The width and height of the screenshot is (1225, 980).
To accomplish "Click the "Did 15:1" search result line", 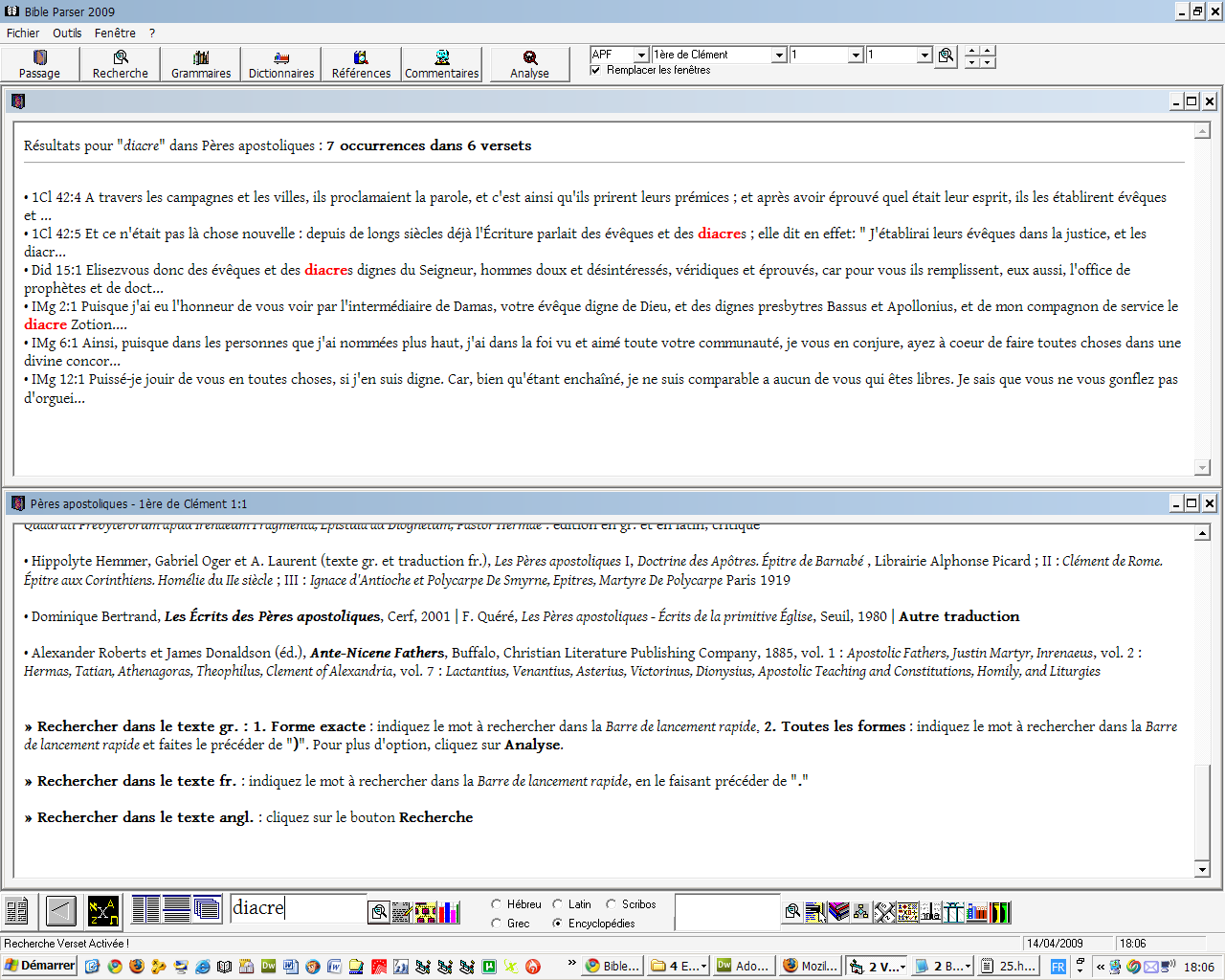I will tap(577, 278).
